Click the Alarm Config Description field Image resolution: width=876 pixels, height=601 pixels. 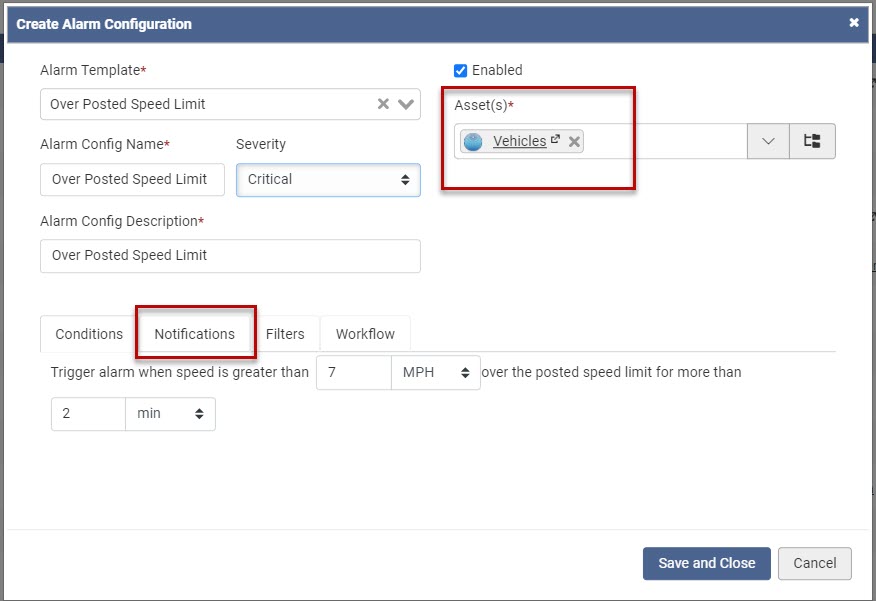[230, 256]
